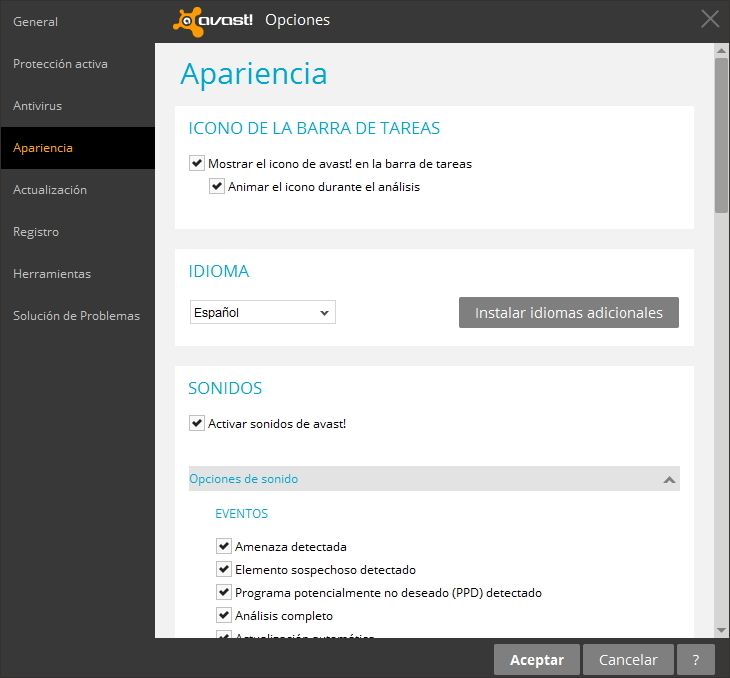Click the IDIOMA heading

219,271
